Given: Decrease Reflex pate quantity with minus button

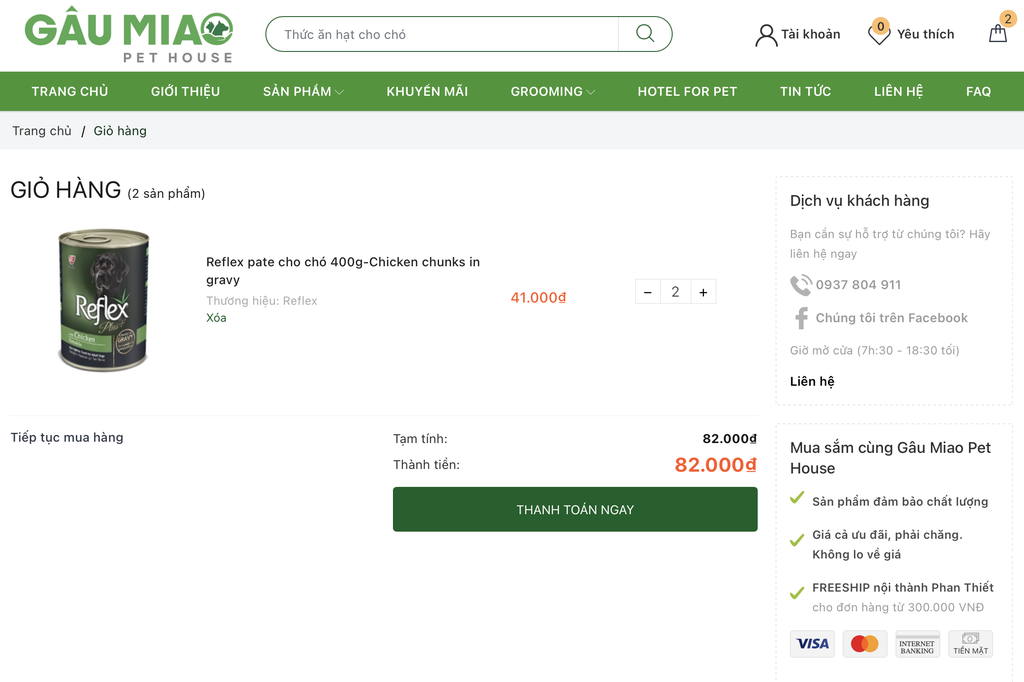Looking at the screenshot, I should (x=648, y=292).
